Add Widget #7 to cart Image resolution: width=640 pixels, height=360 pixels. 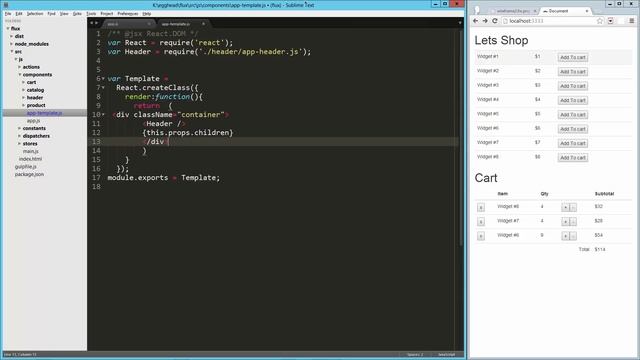coord(573,143)
